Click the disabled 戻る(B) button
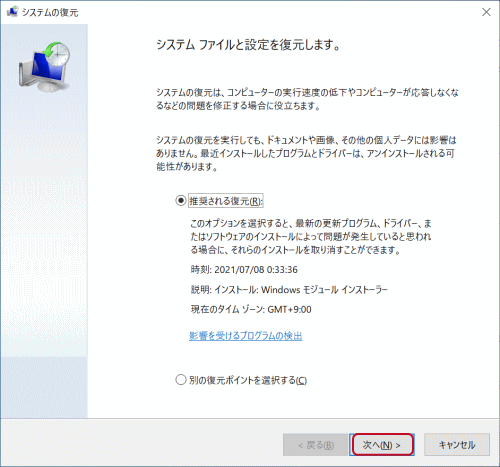The image size is (500, 467). [x=315, y=445]
